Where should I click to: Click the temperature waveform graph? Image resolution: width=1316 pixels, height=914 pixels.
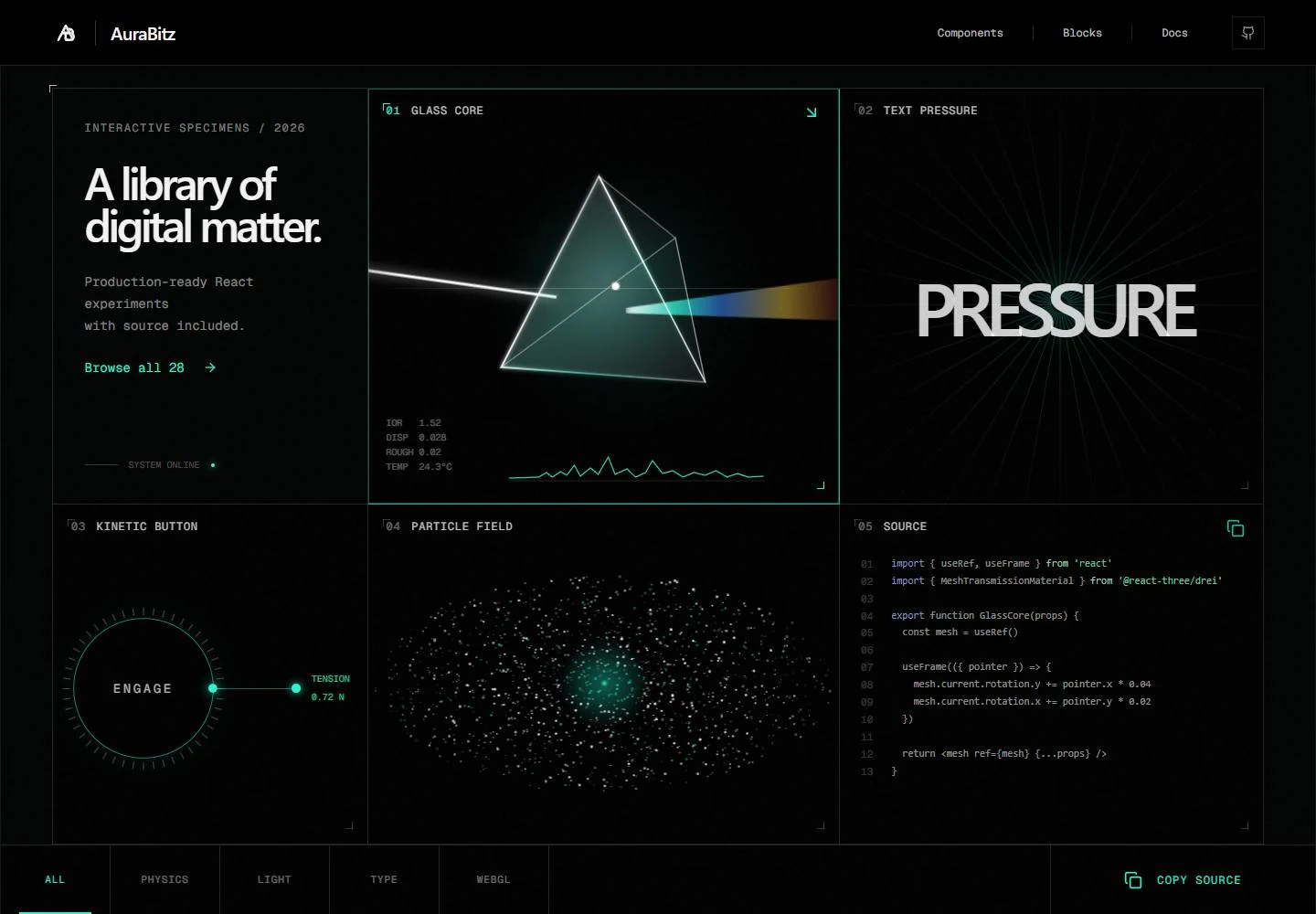click(636, 467)
